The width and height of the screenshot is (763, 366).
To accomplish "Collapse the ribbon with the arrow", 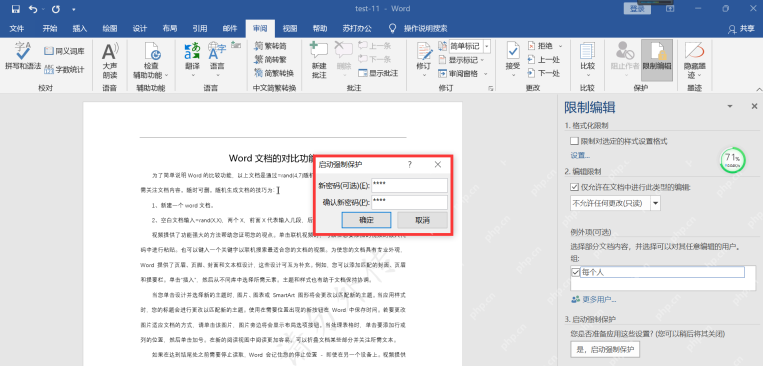I will point(759,89).
